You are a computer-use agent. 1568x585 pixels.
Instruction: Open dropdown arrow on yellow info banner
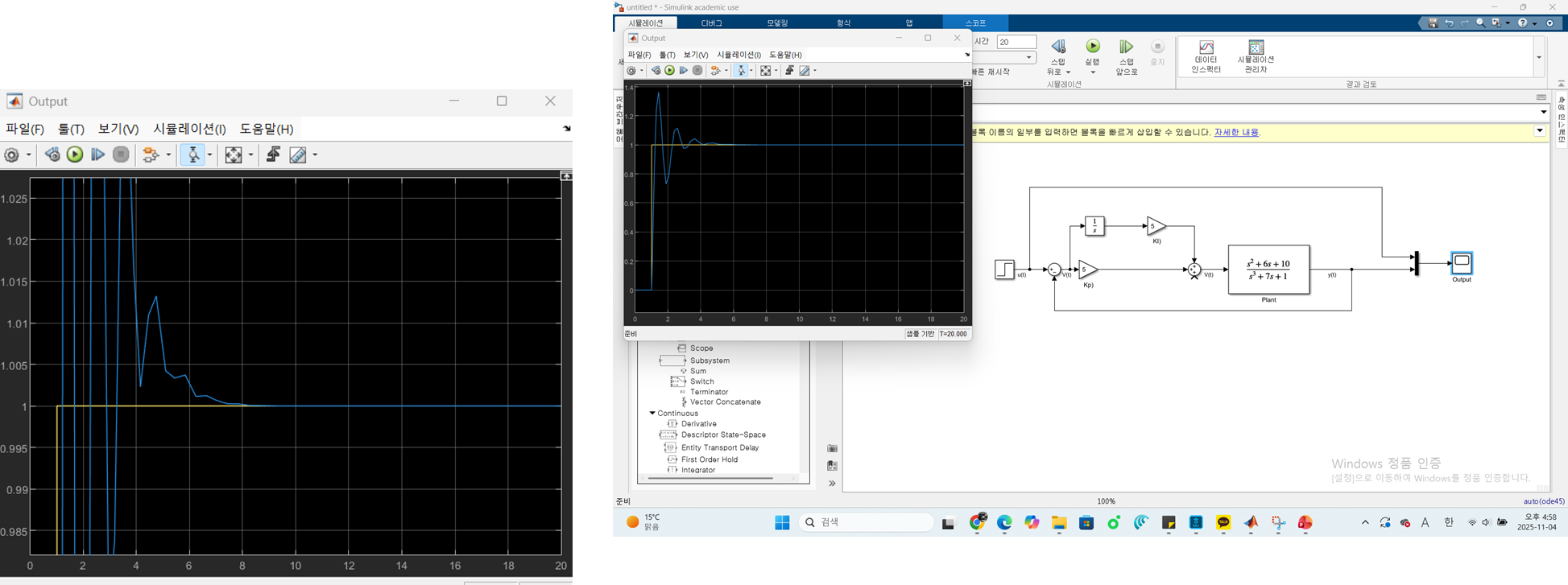pyautogui.click(x=1539, y=131)
